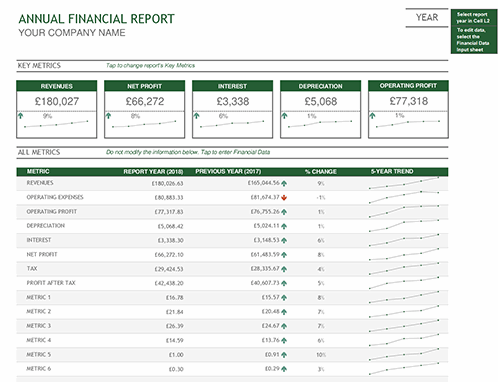This screenshot has width=498, height=382.
Task: Click the trend sparkline in Metric 6 row
Action: 404,369
